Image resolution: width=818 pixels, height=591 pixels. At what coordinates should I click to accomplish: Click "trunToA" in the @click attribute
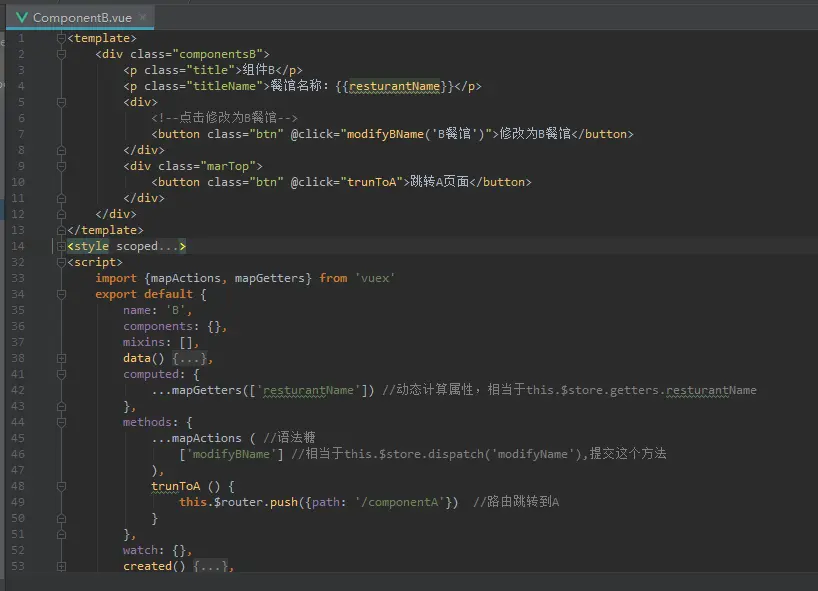371,182
